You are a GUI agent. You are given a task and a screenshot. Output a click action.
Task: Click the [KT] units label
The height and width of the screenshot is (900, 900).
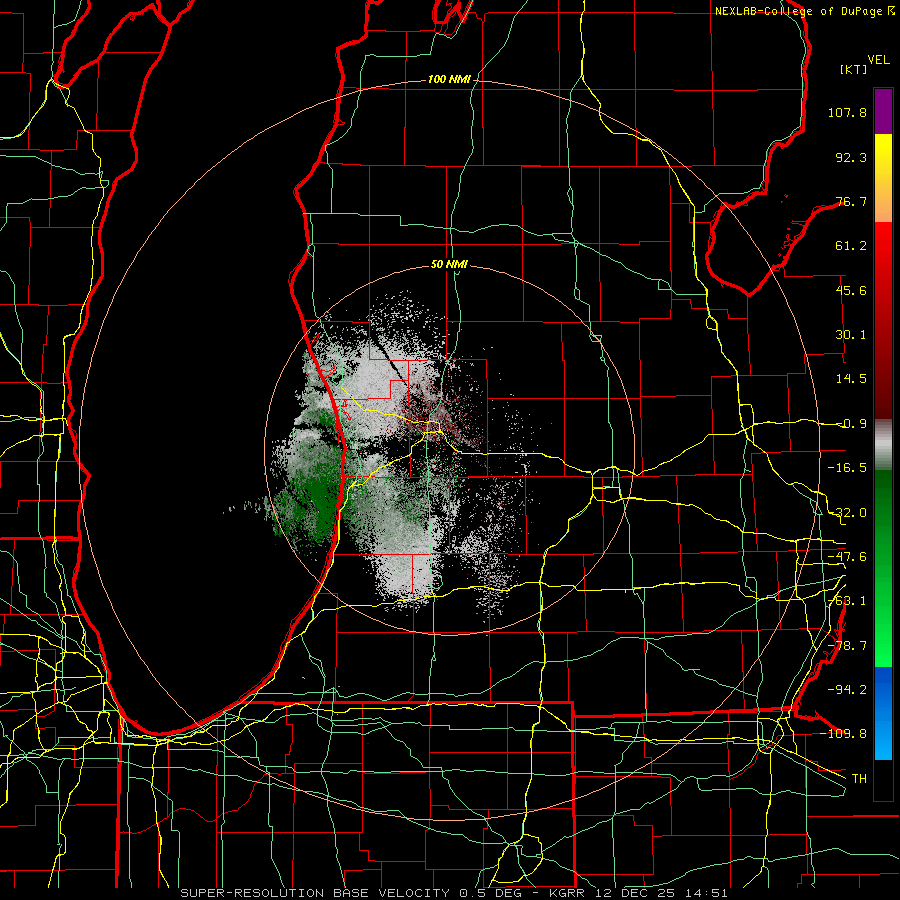[854, 69]
